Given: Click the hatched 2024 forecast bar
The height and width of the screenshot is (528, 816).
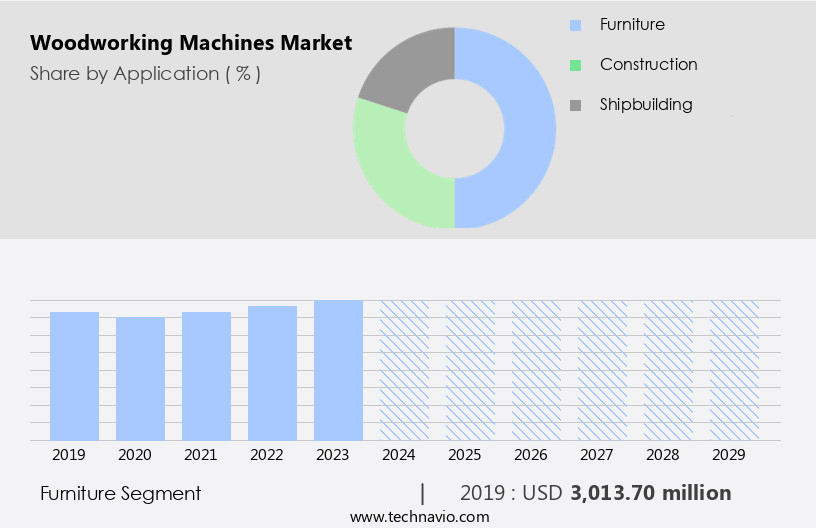Looking at the screenshot, I should (404, 370).
